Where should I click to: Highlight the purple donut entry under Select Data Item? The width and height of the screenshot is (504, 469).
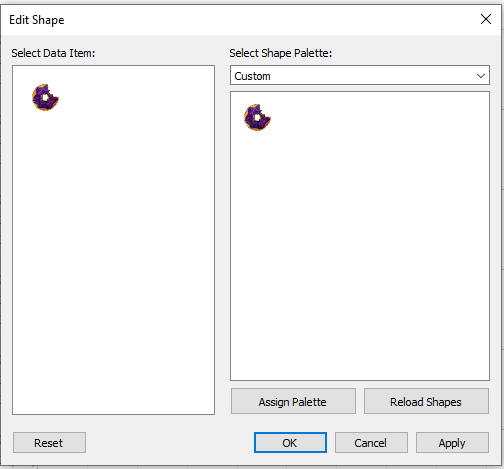coord(45,97)
